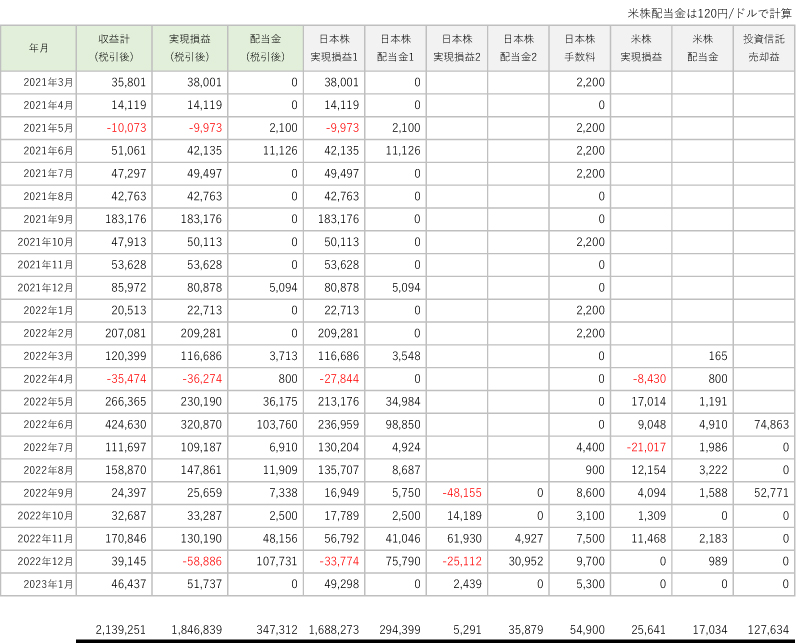The height and width of the screenshot is (643, 800).
Task: Click the 54,900 total fee value
Action: [x=587, y=630]
